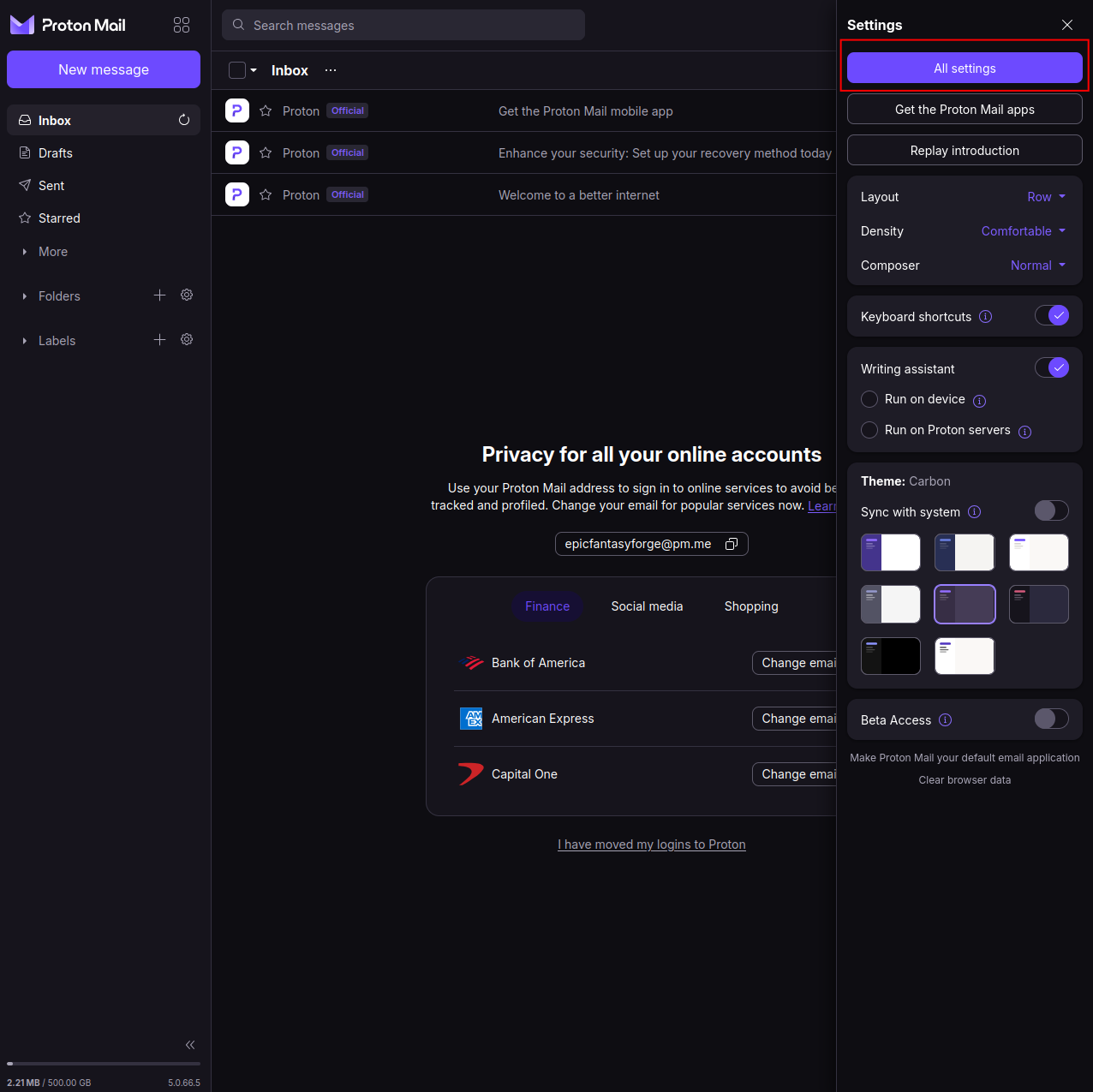
Task: Pick the all-black theme swatch
Action: tap(891, 655)
